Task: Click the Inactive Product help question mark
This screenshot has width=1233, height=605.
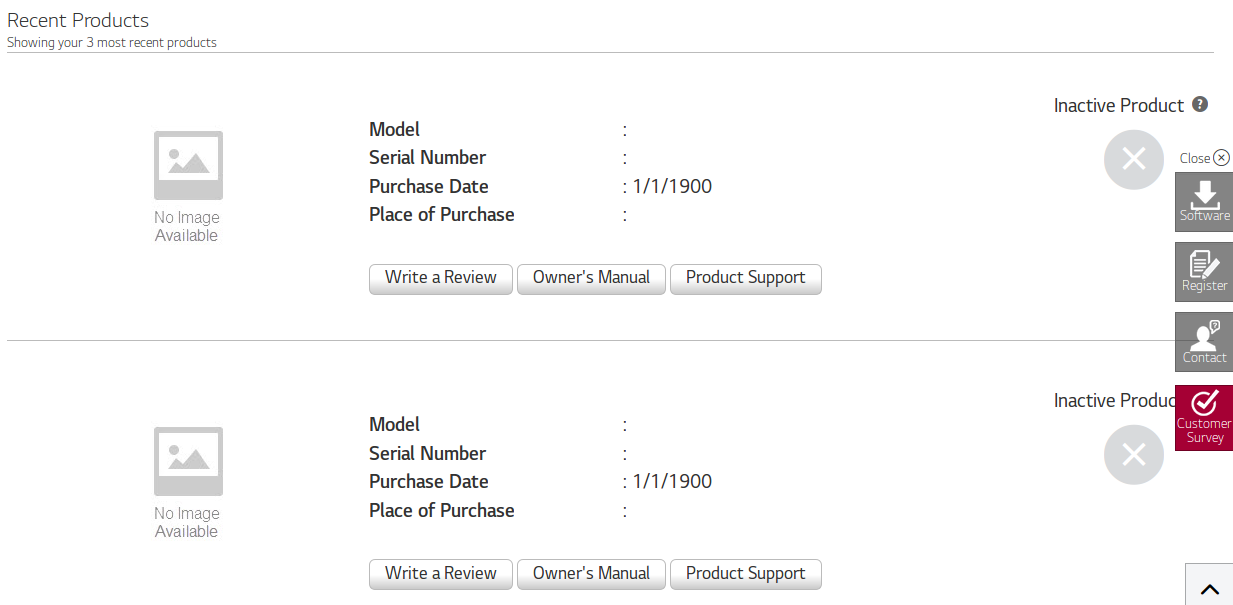Action: (1200, 104)
